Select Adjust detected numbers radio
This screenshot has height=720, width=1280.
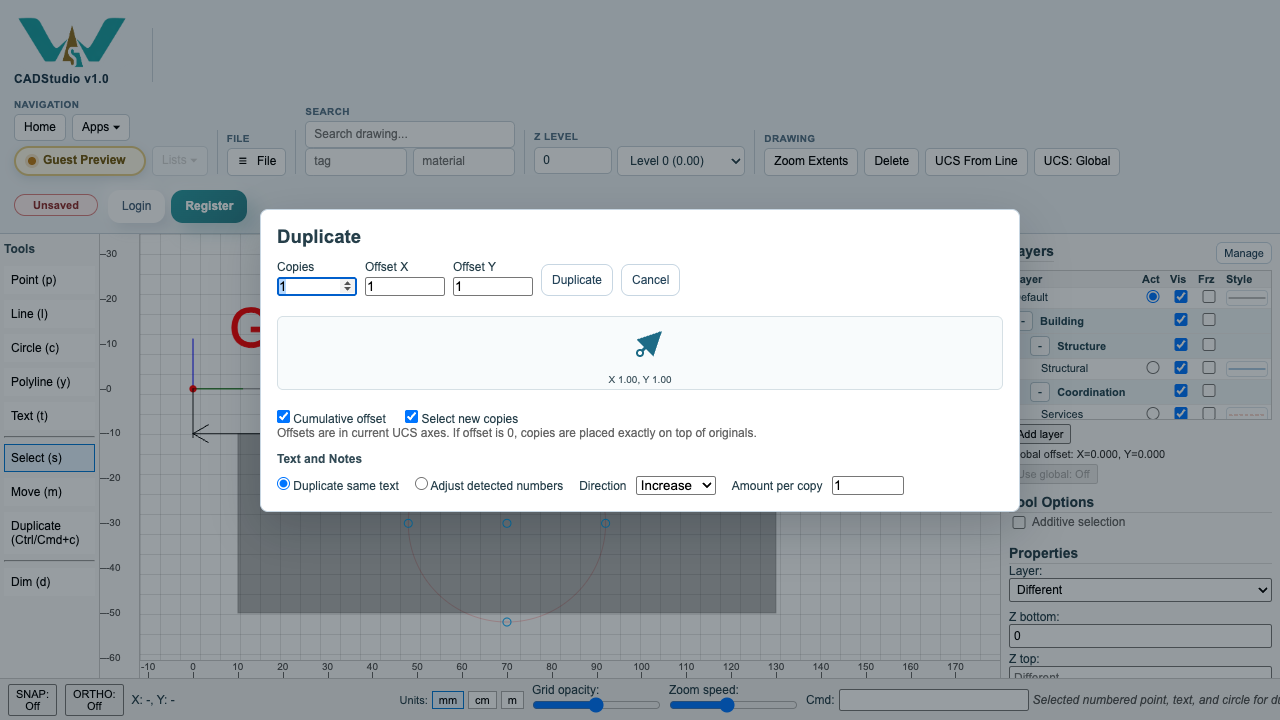422,484
